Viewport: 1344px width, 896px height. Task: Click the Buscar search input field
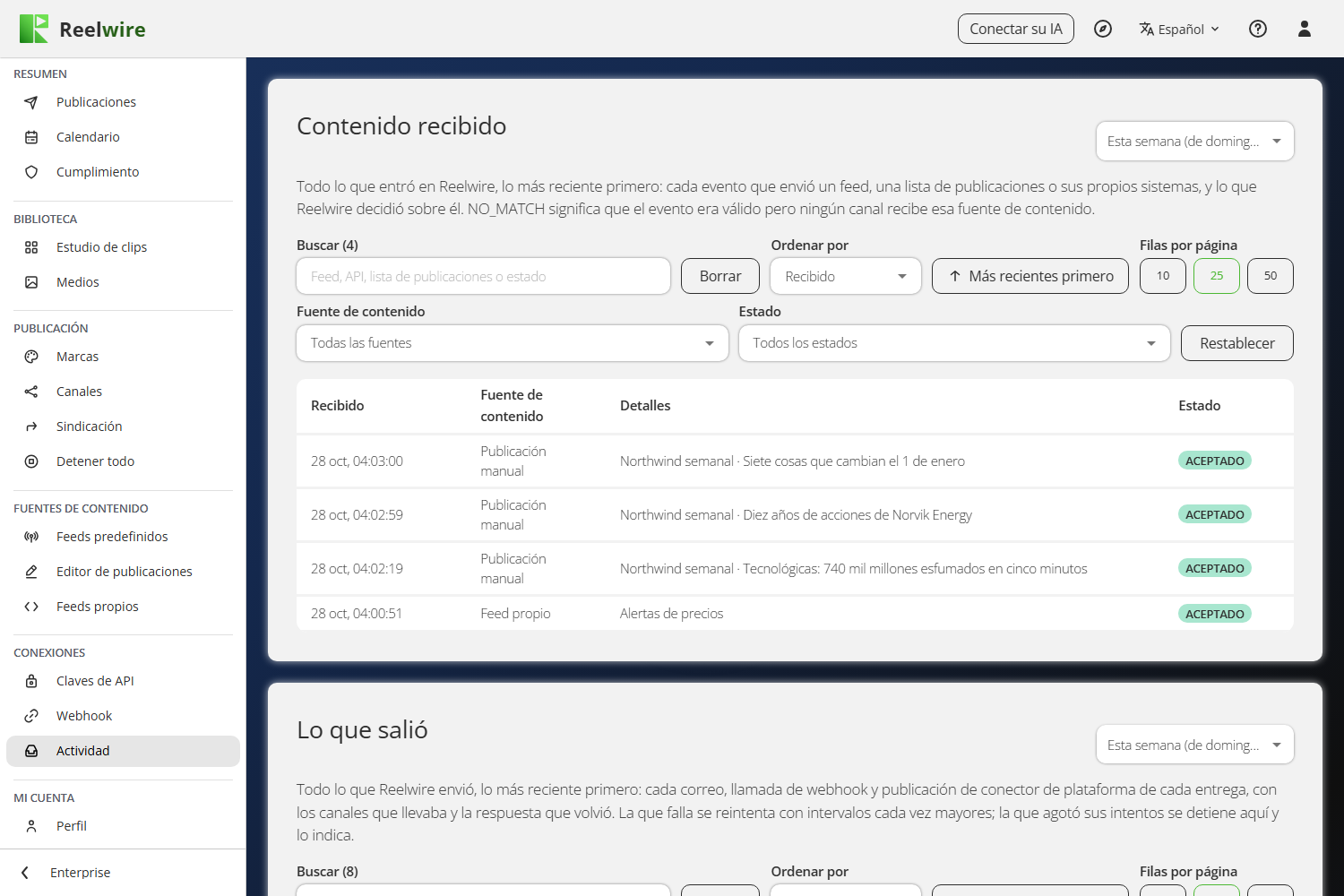click(x=484, y=276)
